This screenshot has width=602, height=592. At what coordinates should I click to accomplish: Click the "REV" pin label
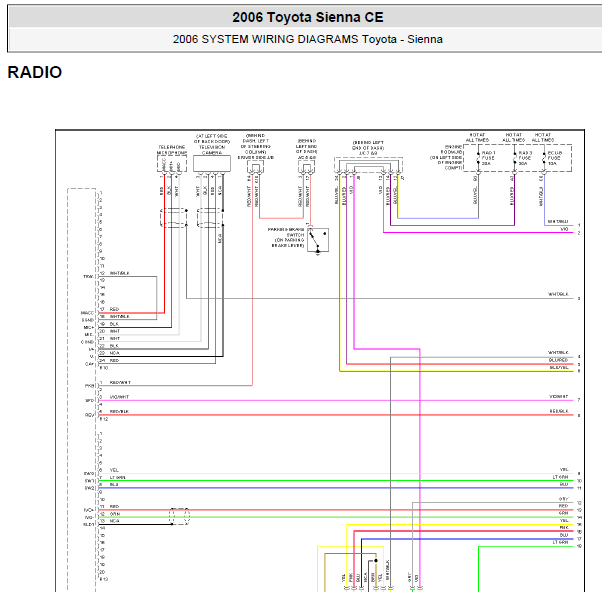tap(89, 415)
